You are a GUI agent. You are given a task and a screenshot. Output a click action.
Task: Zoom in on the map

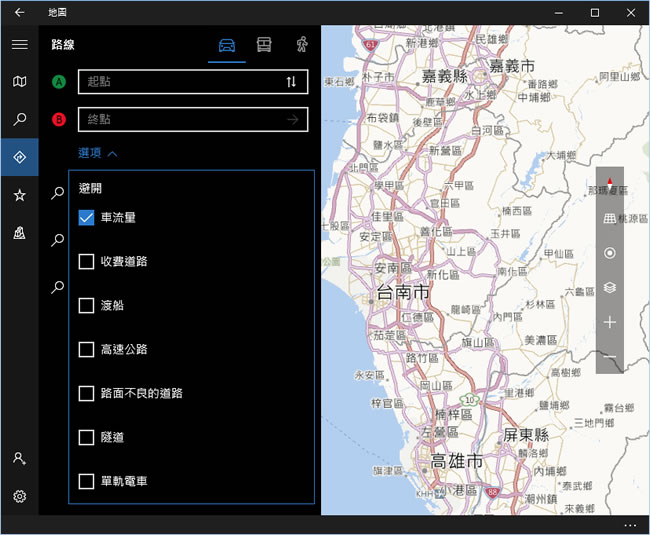click(609, 323)
